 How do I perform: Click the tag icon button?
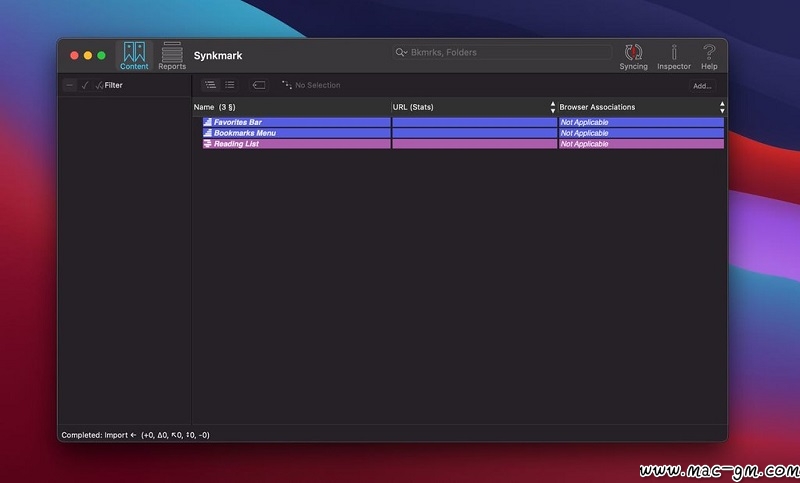259,85
